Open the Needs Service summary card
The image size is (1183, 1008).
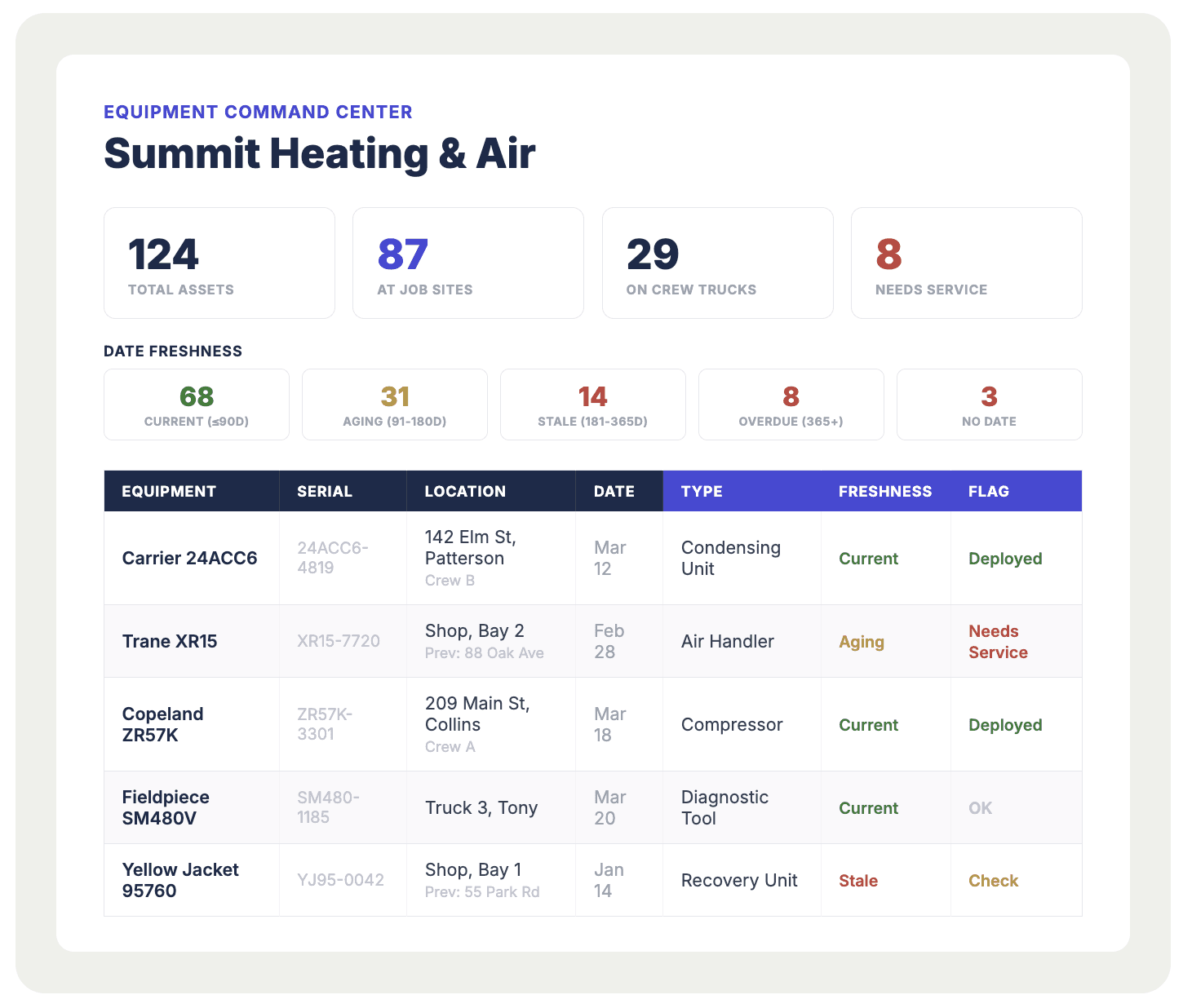click(x=965, y=263)
